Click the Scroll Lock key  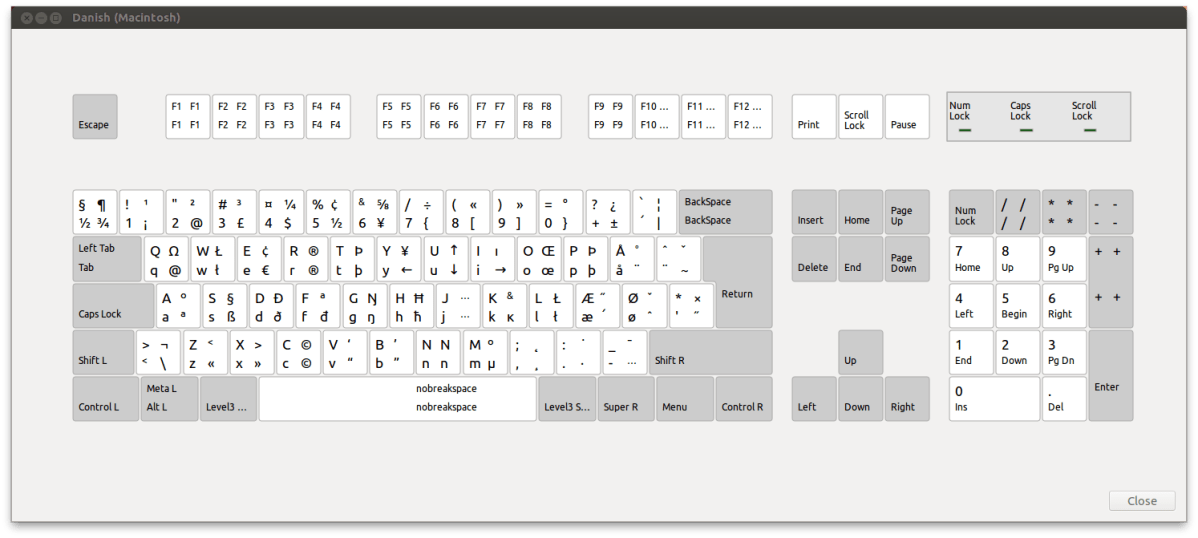coord(861,116)
